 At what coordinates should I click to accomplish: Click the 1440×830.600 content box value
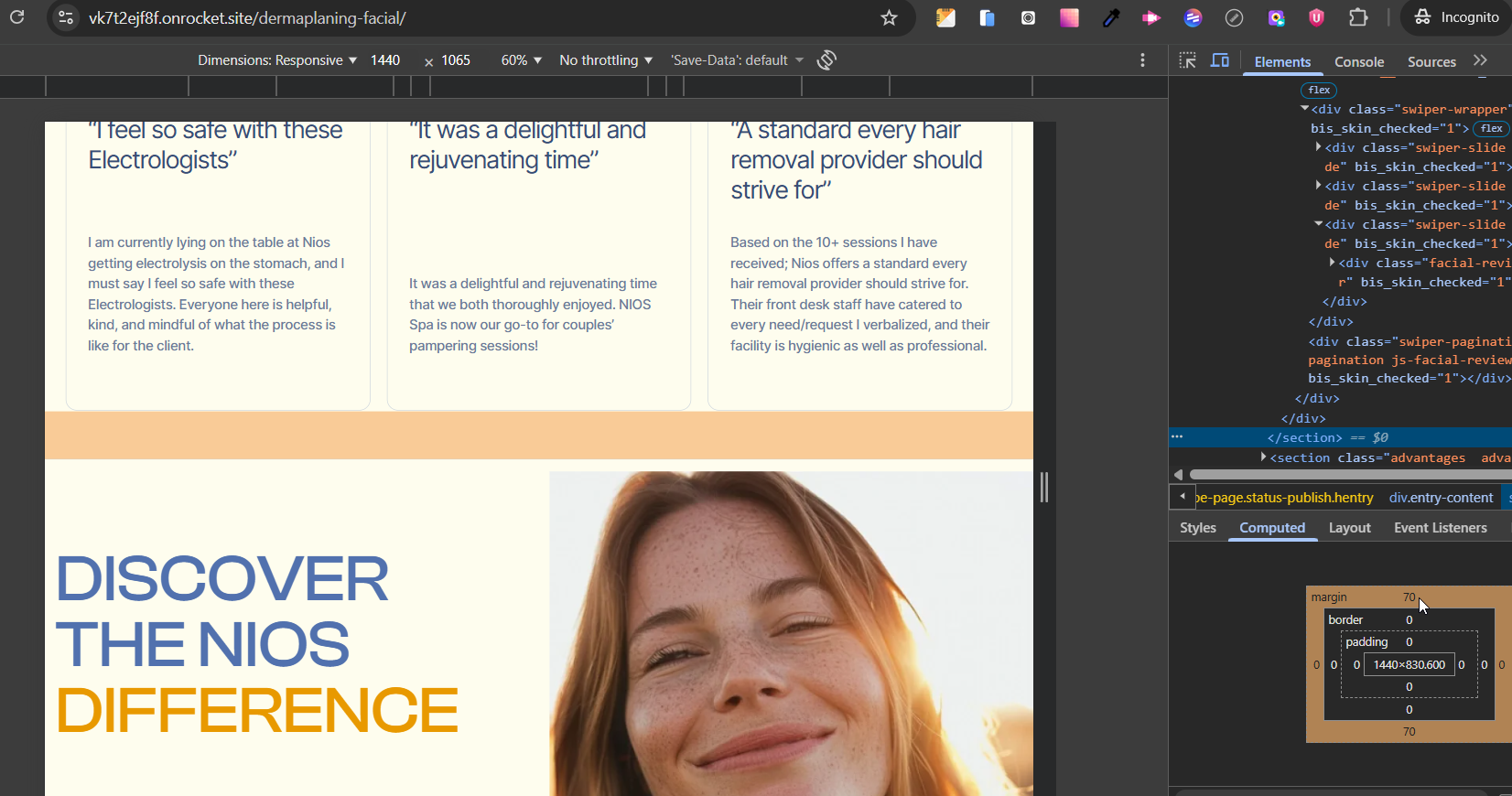[1409, 665]
